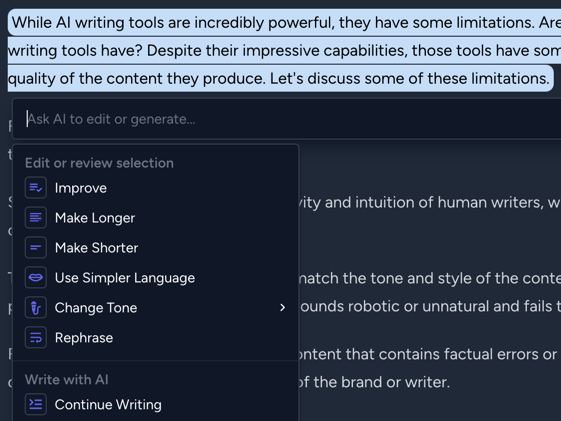Click the Continue Writing indent icon
Viewport: 561px width, 421px height.
click(x=36, y=404)
